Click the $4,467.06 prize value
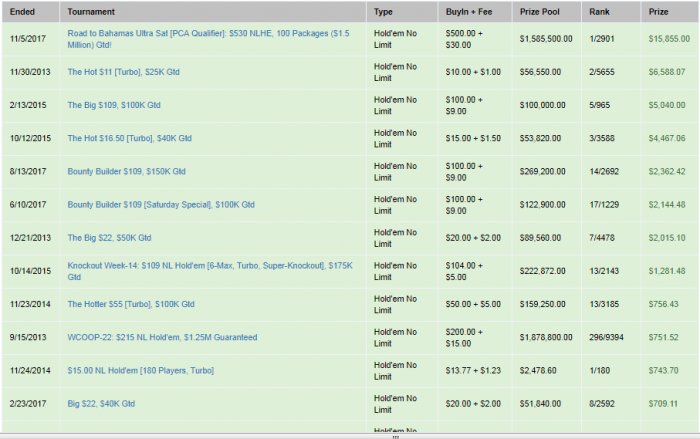 pyautogui.click(x=667, y=138)
